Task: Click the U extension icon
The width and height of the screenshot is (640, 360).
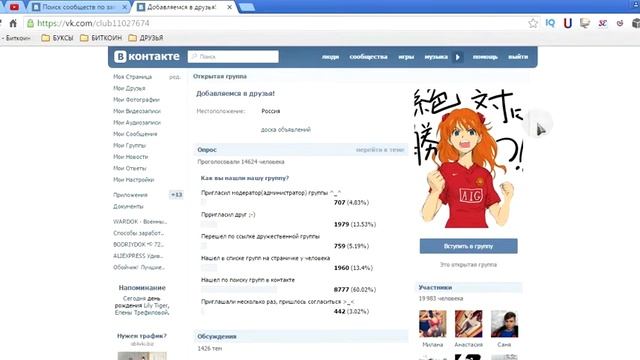Action: 568,23
